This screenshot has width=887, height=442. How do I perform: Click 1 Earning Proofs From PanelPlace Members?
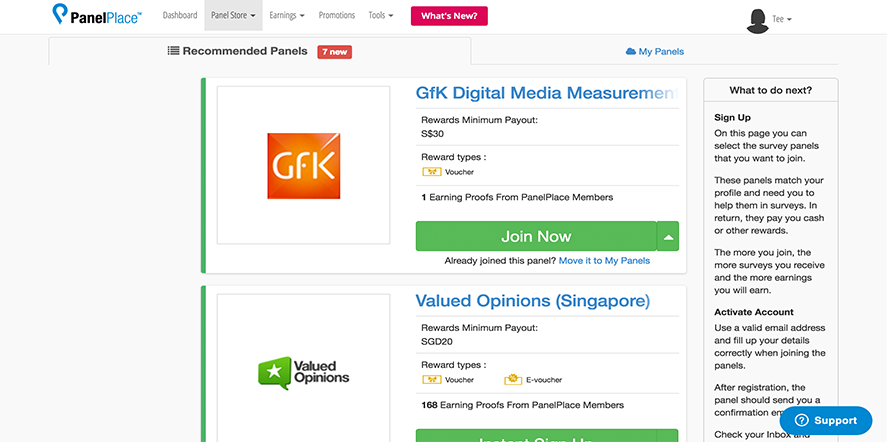(x=517, y=198)
